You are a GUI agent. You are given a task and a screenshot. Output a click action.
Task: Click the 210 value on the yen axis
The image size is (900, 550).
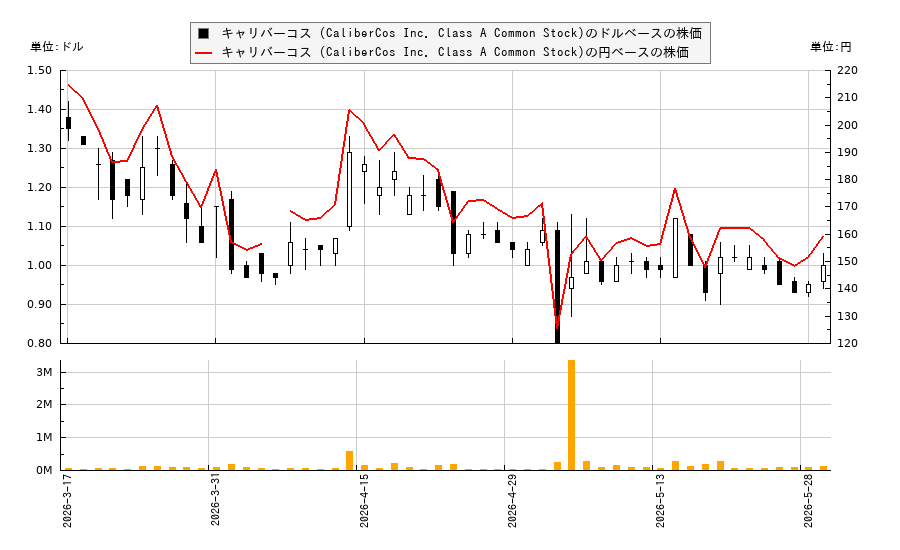(x=848, y=98)
